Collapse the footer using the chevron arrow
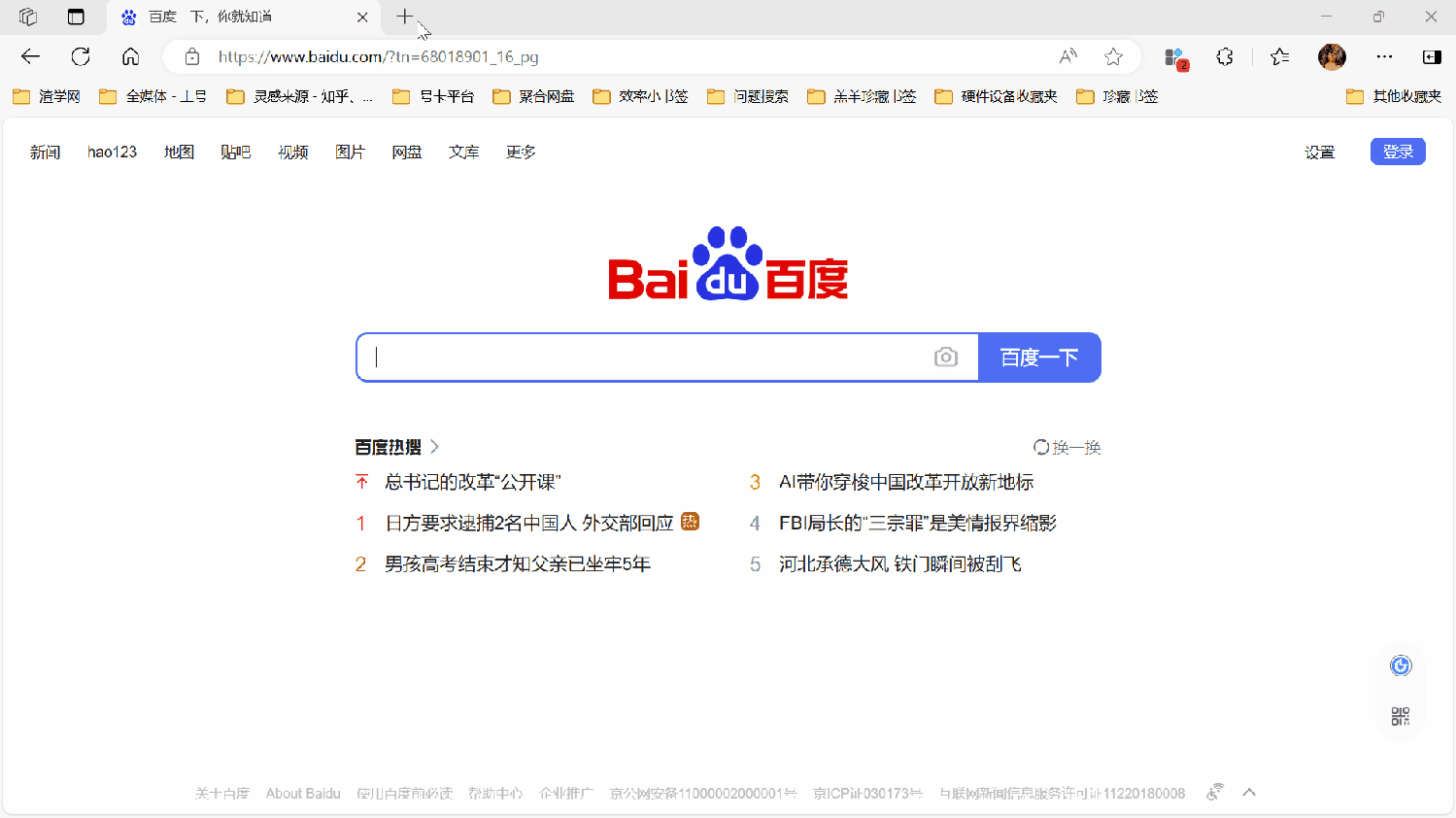 (1249, 792)
